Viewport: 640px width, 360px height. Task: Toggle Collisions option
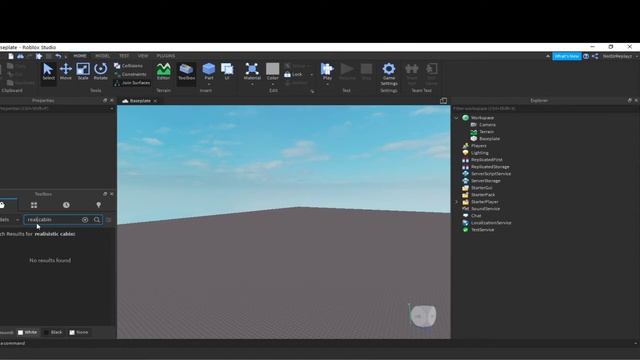[129, 66]
